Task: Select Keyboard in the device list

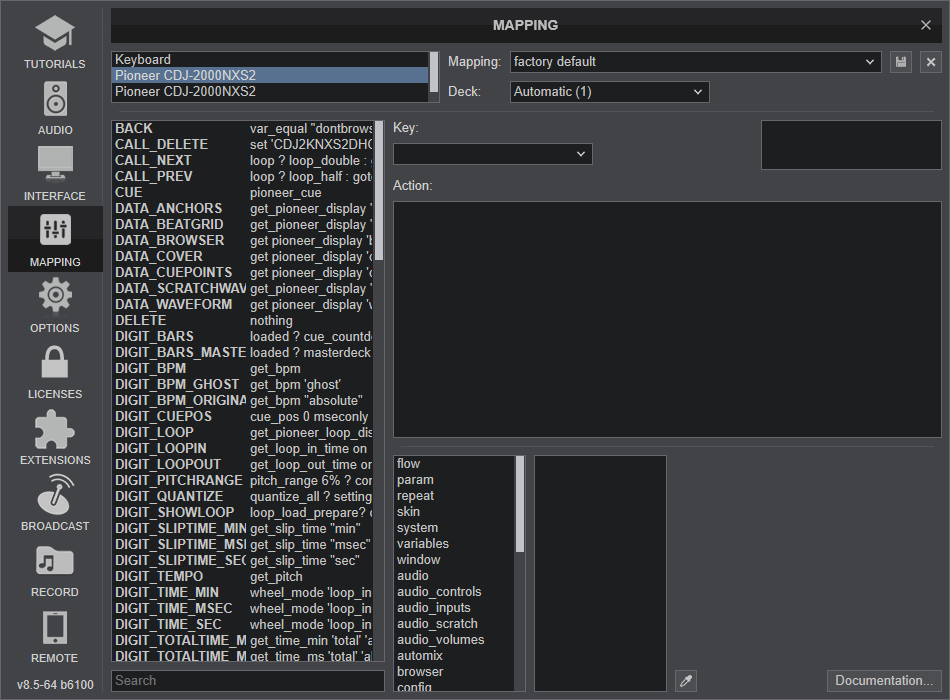Action: click(270, 60)
